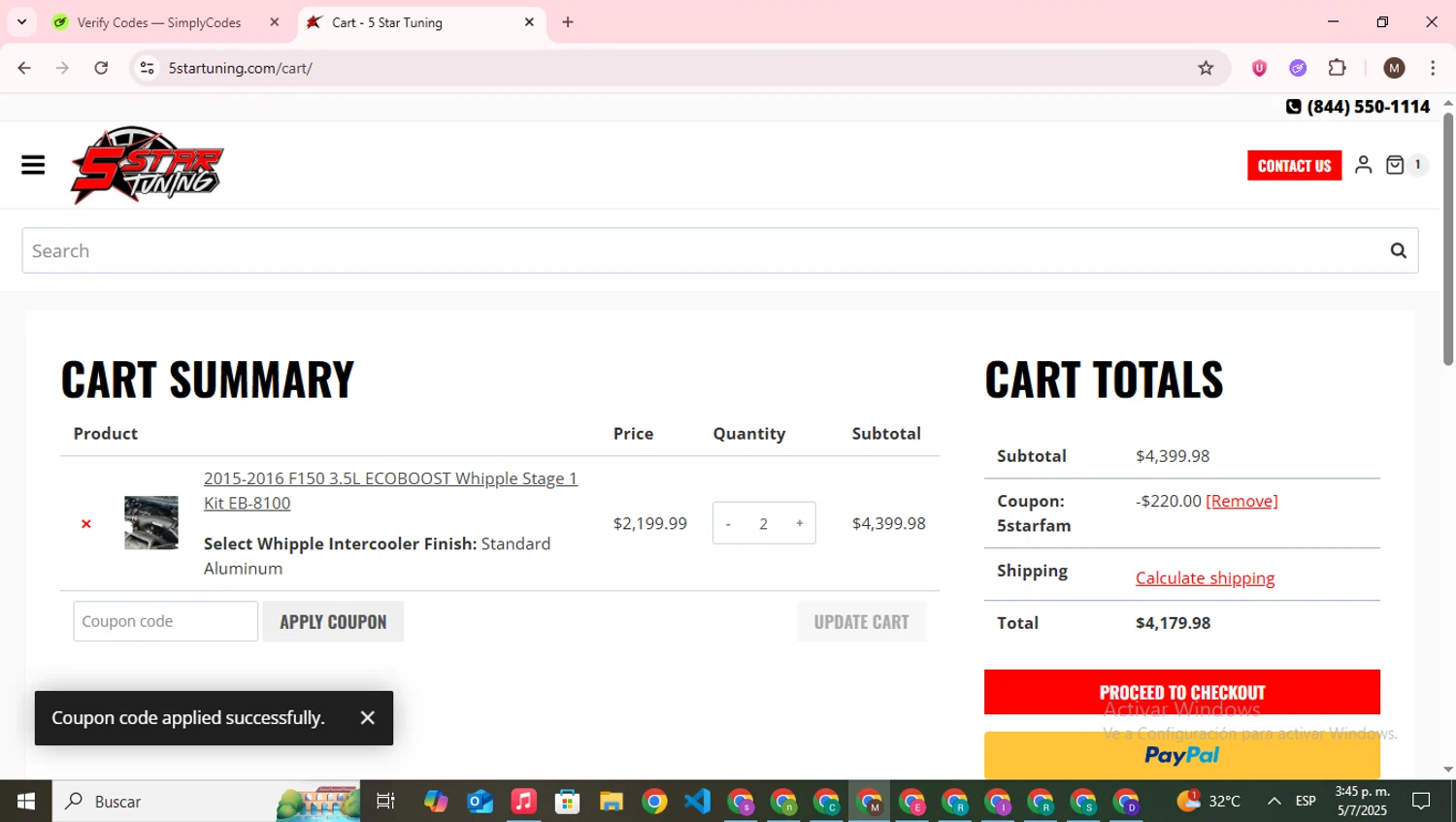The height and width of the screenshot is (822, 1456).
Task: Pay with the PayPal button
Action: click(1182, 755)
